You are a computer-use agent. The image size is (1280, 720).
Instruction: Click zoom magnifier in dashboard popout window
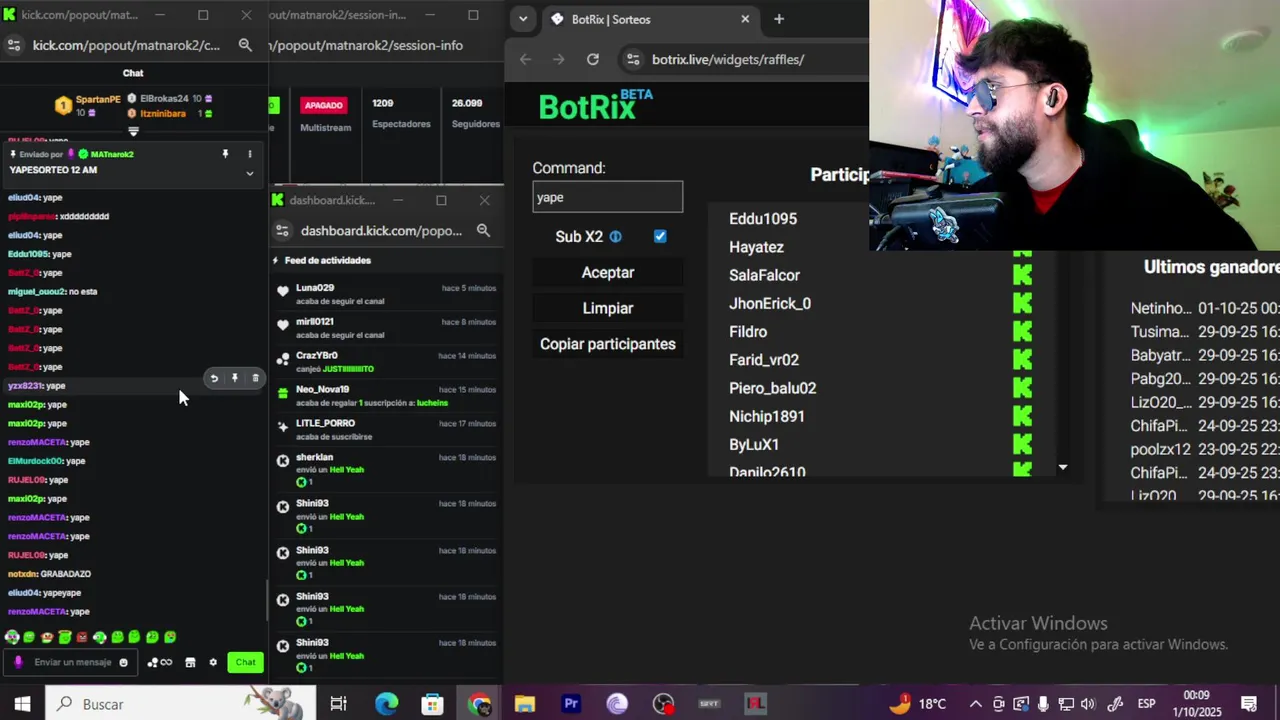point(483,230)
